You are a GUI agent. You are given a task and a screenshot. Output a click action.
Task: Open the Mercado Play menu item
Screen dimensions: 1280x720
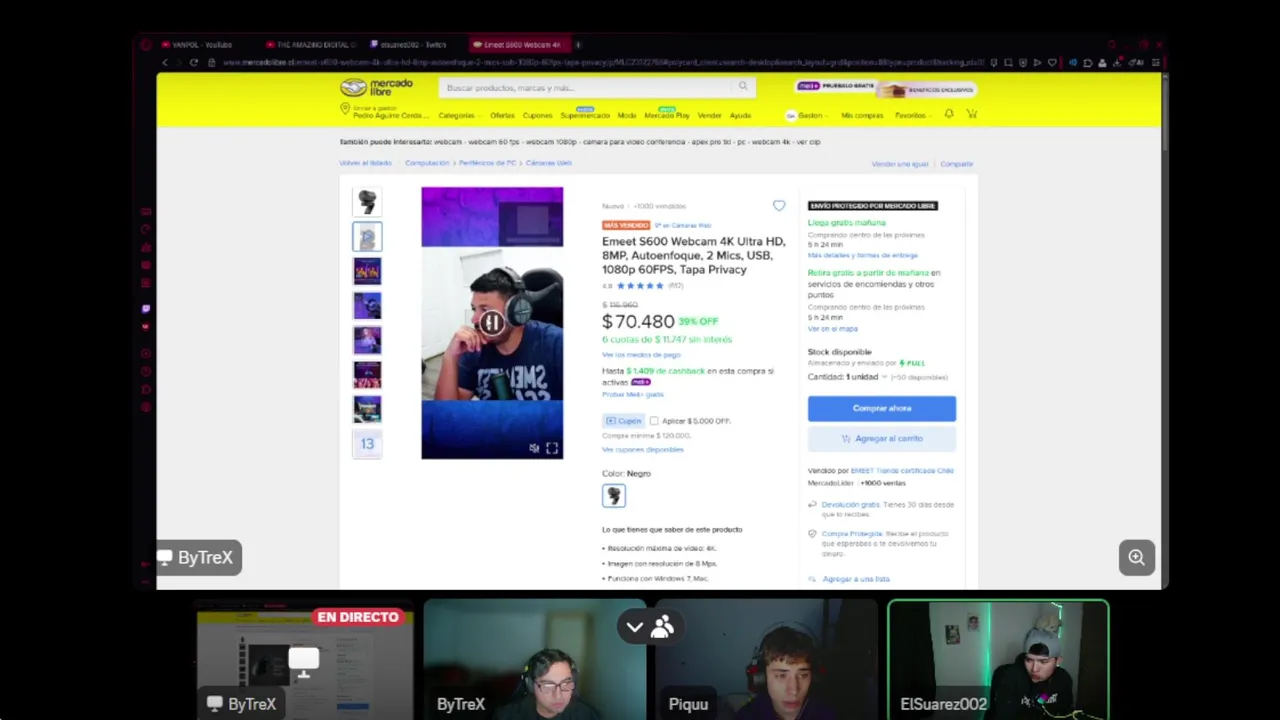[x=667, y=116]
